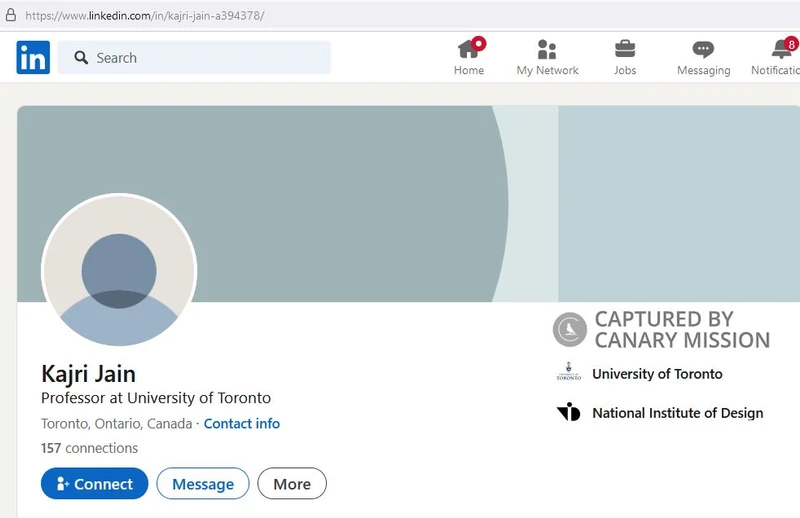Focus the LinkedIn Search field

click(194, 57)
